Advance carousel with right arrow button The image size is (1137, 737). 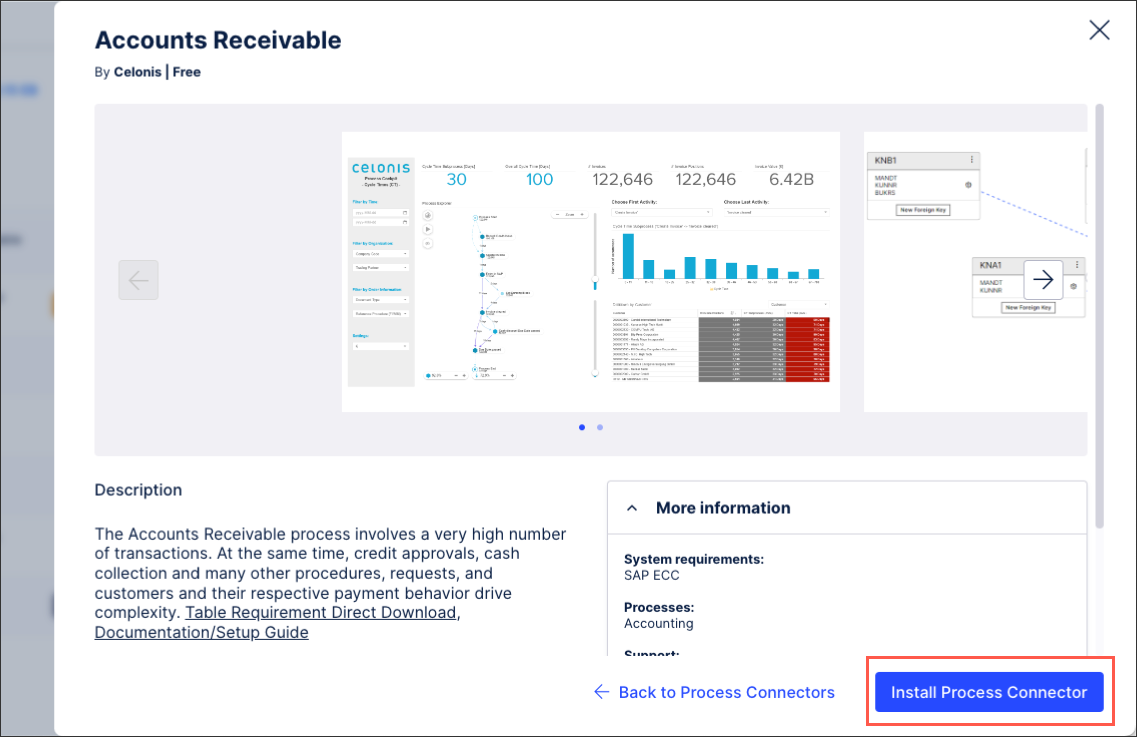point(1043,279)
